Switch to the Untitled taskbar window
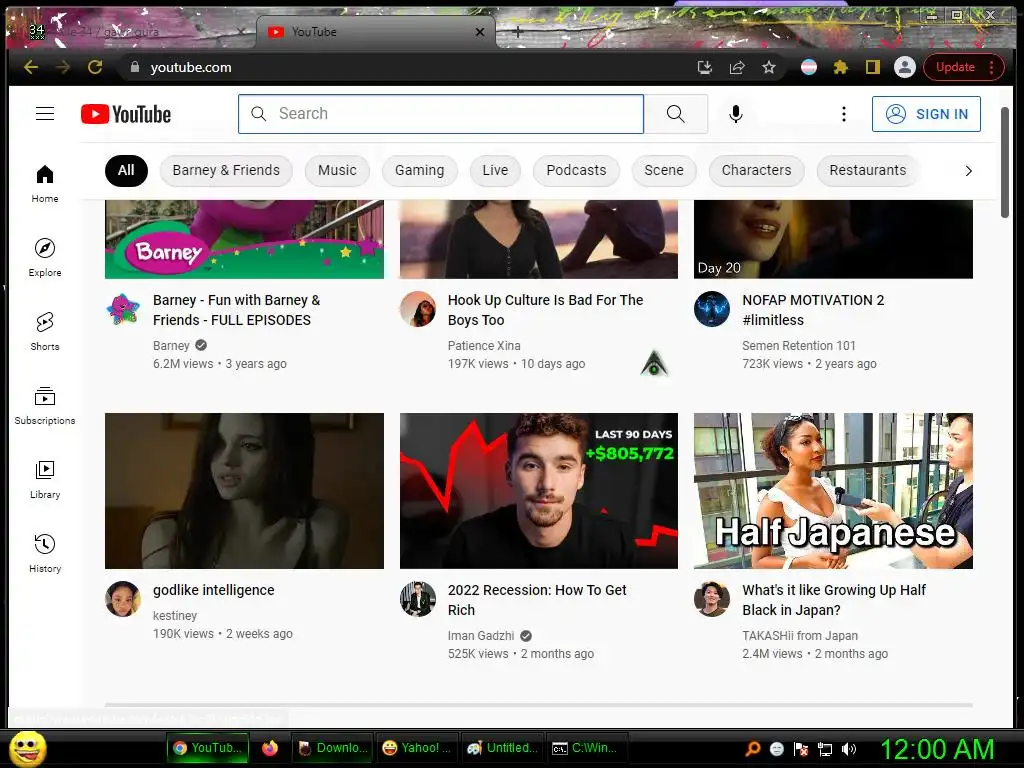Screen dimensions: 1024x768 502,748
